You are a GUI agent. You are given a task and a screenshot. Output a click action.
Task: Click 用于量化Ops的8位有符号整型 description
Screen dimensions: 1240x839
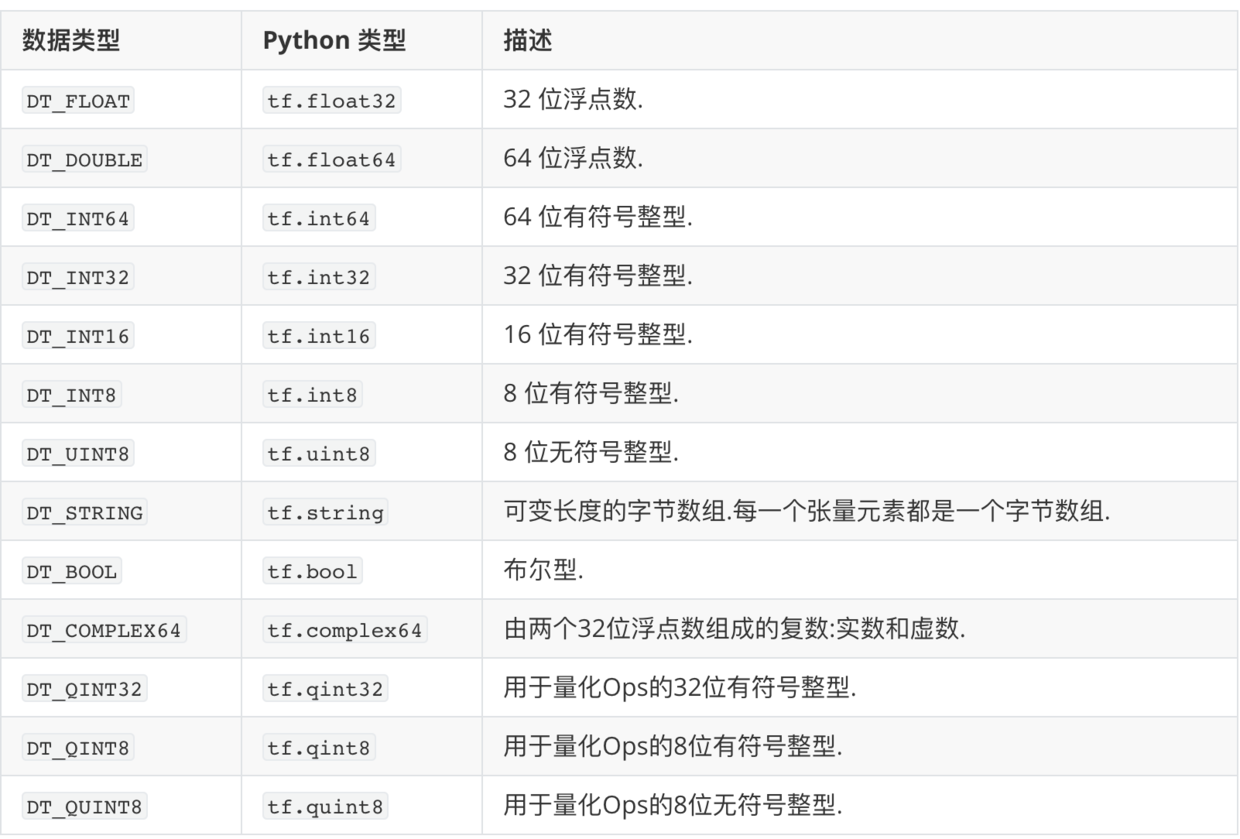click(x=673, y=749)
